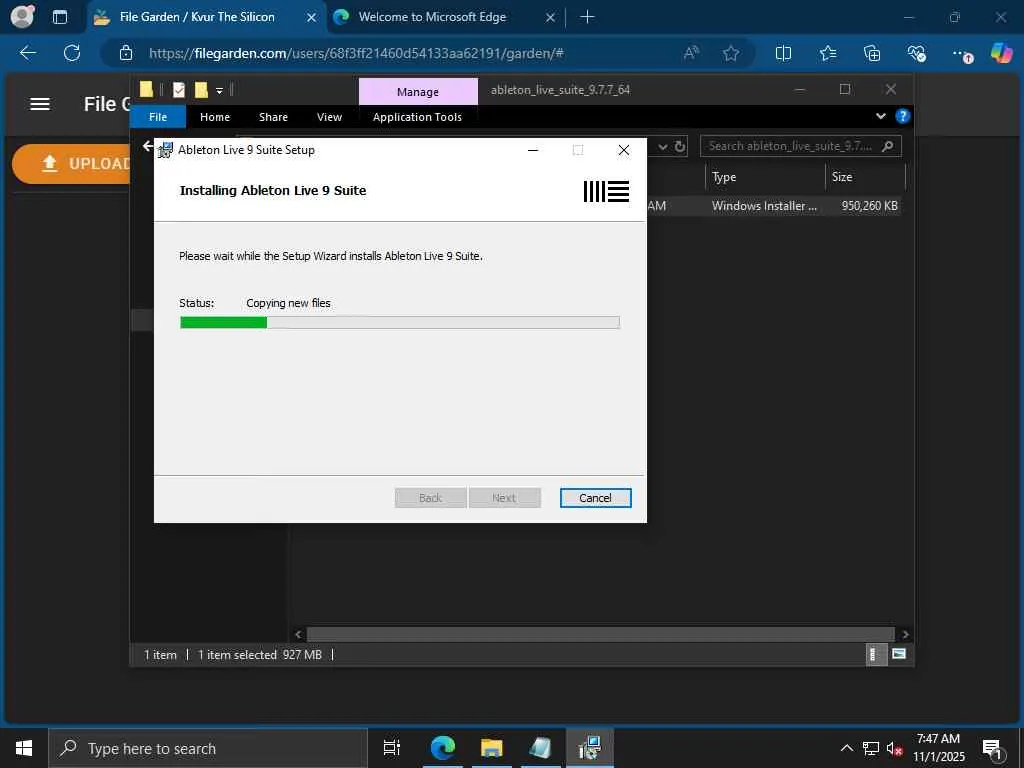This screenshot has height=768, width=1024.
Task: Click the Ableton Live 9 Suite Setup title icon
Action: tap(165, 150)
